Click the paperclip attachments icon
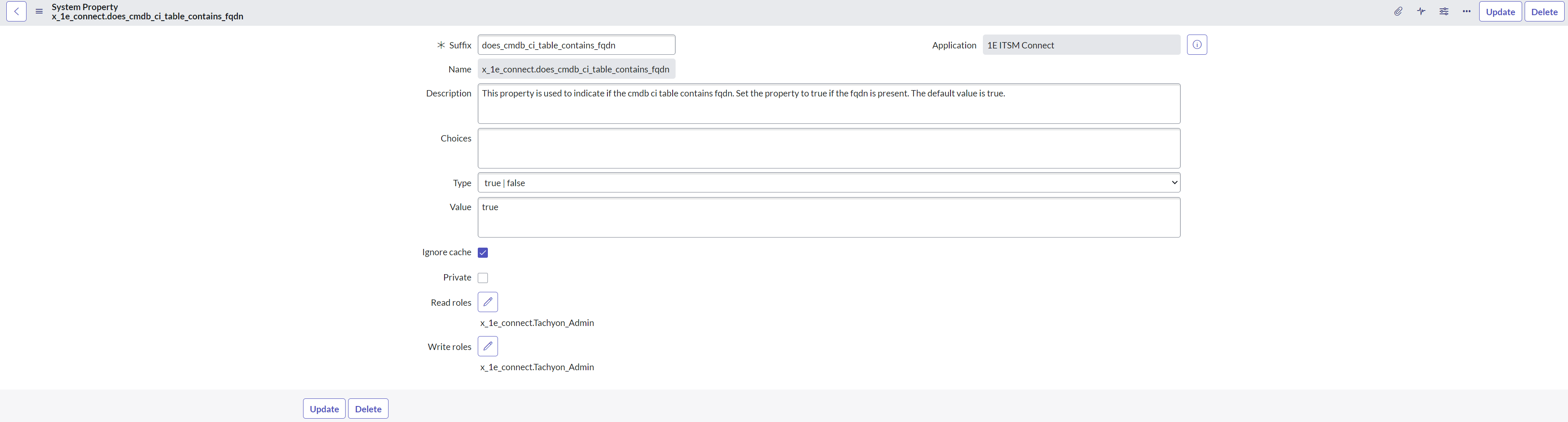The width and height of the screenshot is (1568, 422). [1398, 11]
